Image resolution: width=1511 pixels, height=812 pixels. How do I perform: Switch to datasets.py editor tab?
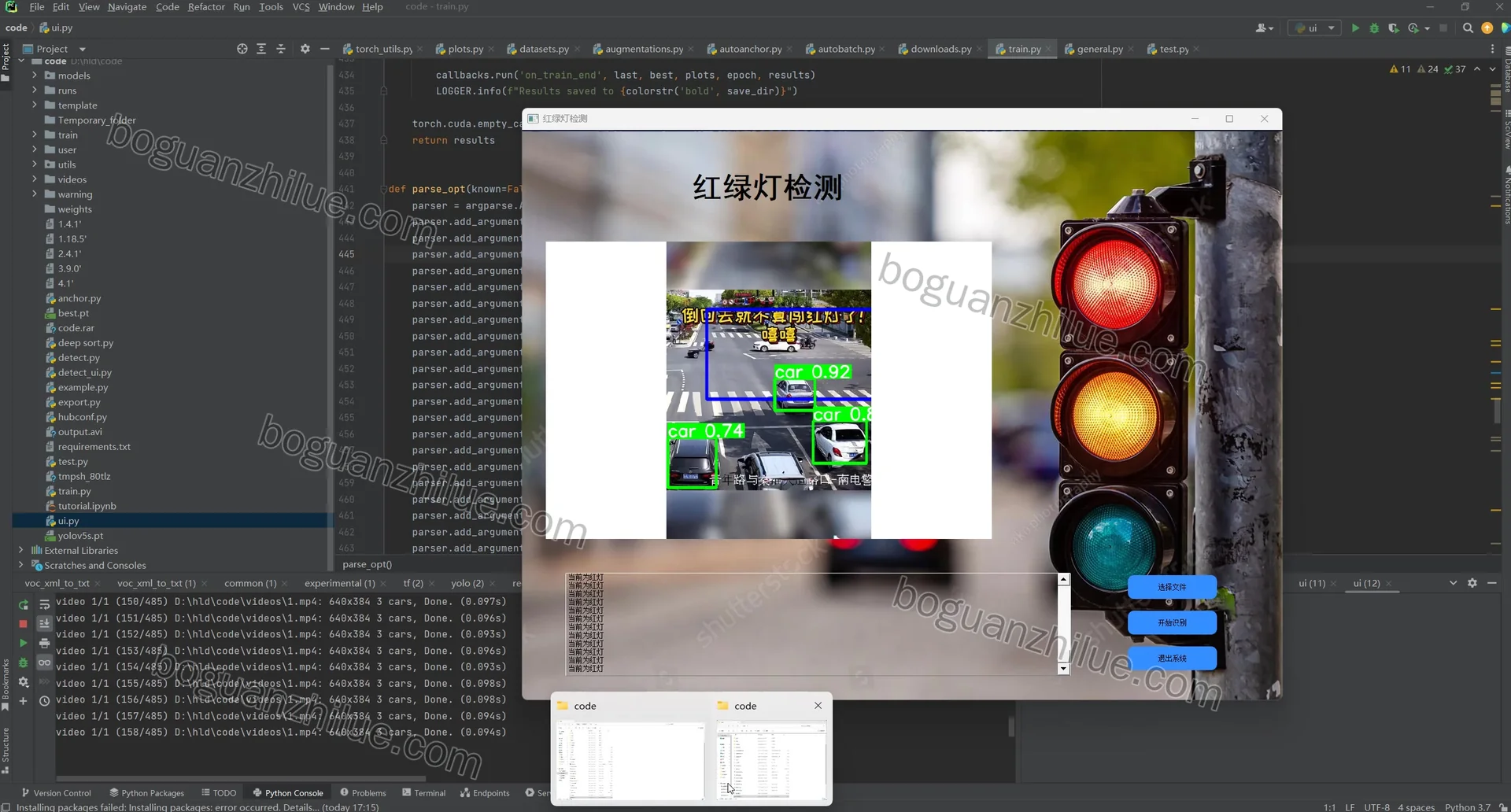[x=544, y=49]
